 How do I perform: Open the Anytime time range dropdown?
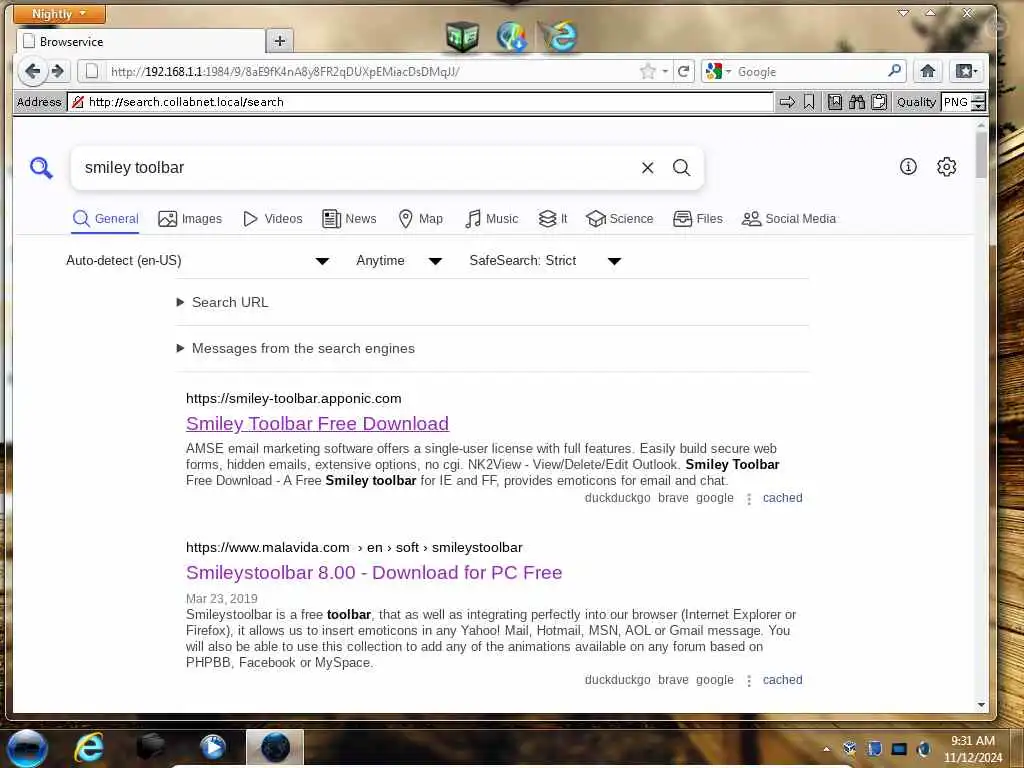point(399,261)
